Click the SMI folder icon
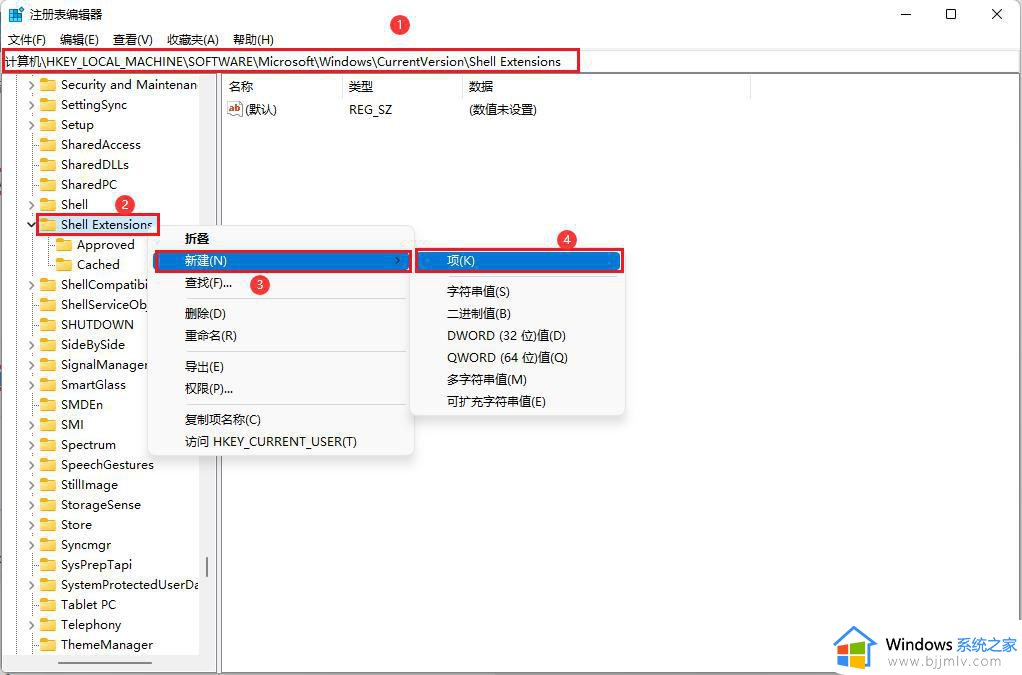 (x=48, y=425)
